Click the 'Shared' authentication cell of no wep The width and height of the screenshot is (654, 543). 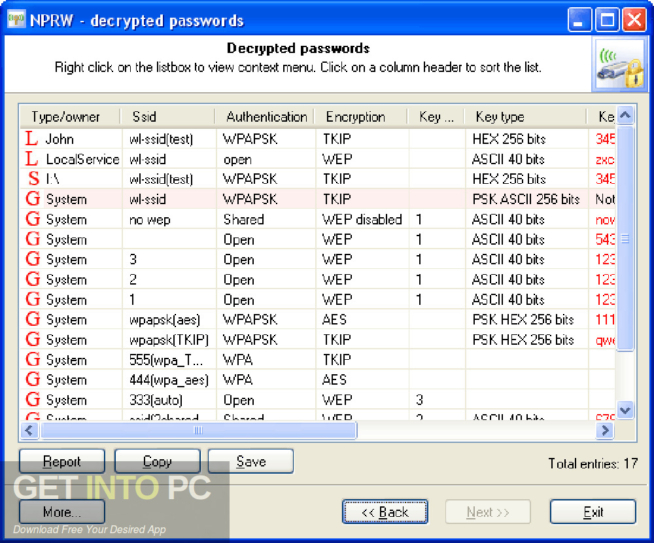pyautogui.click(x=244, y=219)
